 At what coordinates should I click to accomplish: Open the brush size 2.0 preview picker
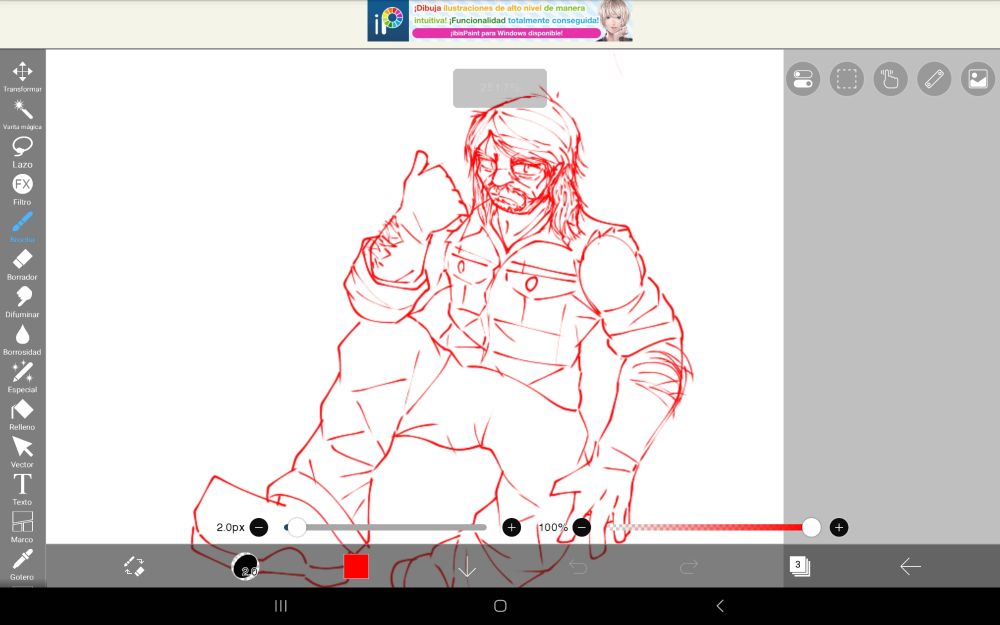pyautogui.click(x=245, y=567)
